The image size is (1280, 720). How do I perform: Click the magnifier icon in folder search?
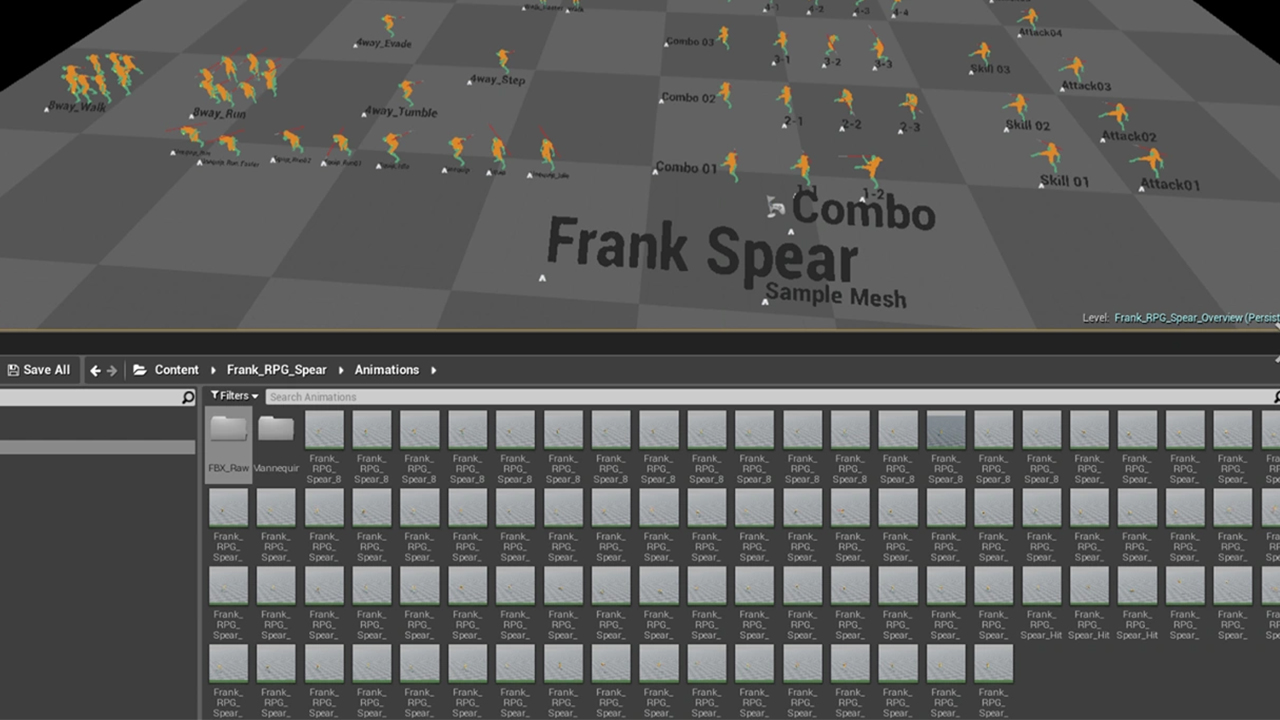click(x=188, y=398)
